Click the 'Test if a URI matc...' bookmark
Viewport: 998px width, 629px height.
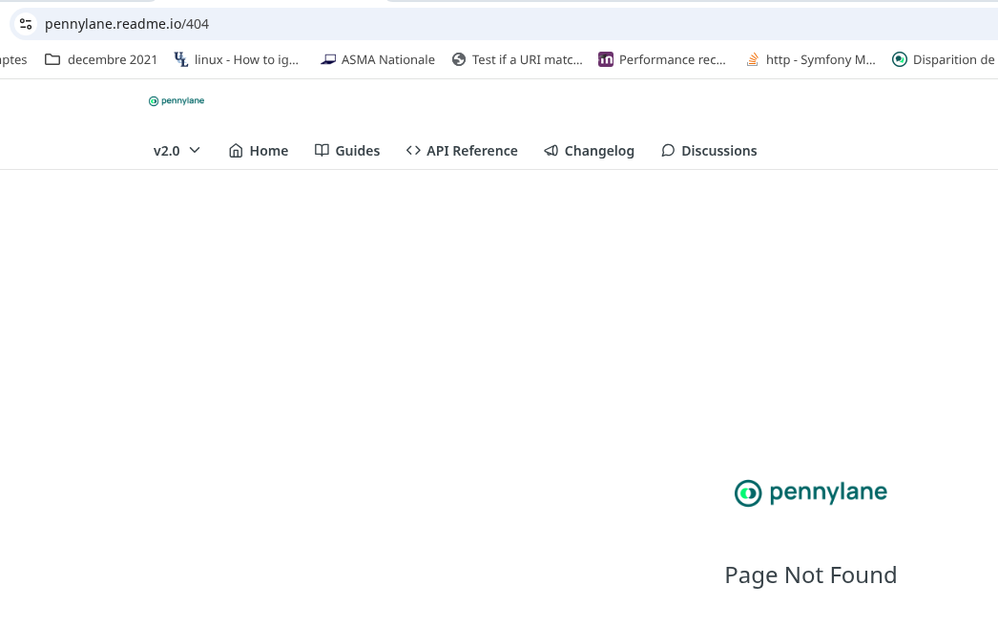click(x=517, y=60)
